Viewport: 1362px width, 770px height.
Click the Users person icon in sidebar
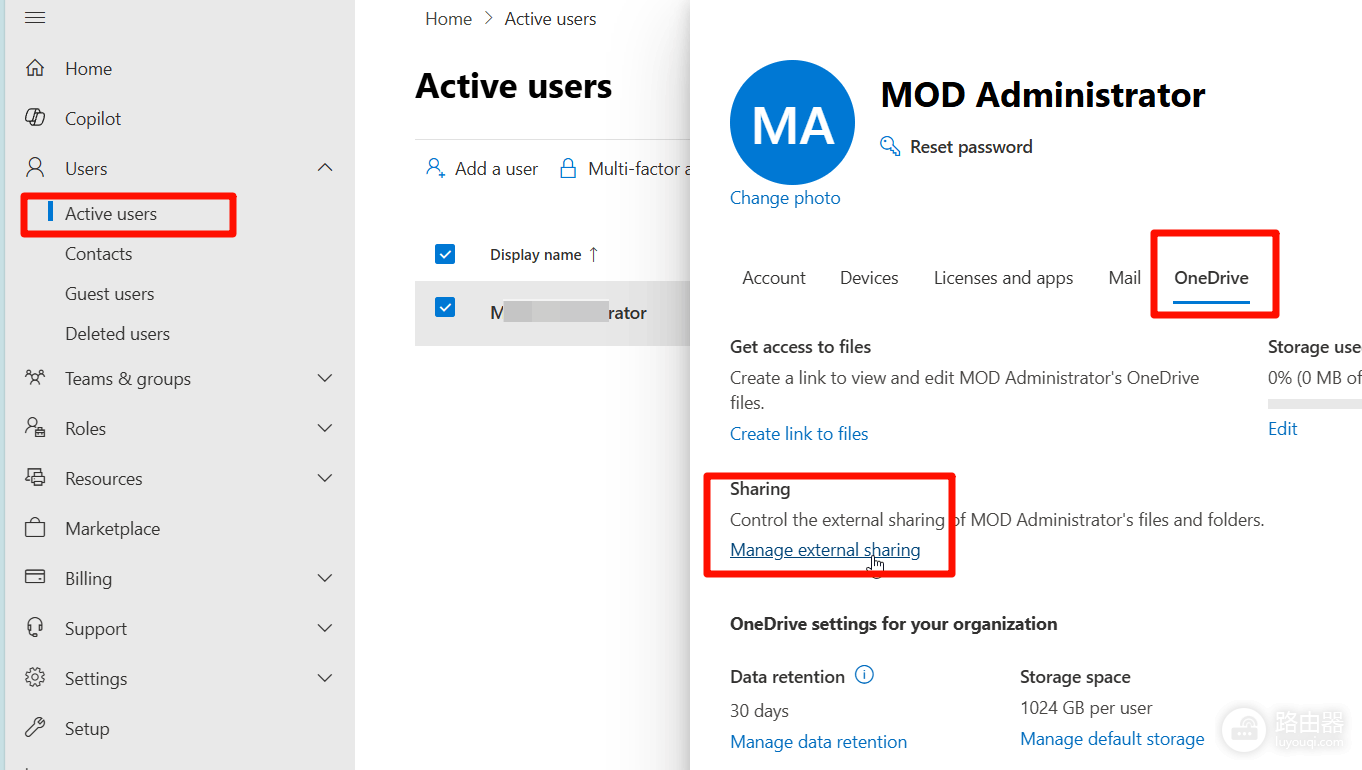(x=35, y=168)
